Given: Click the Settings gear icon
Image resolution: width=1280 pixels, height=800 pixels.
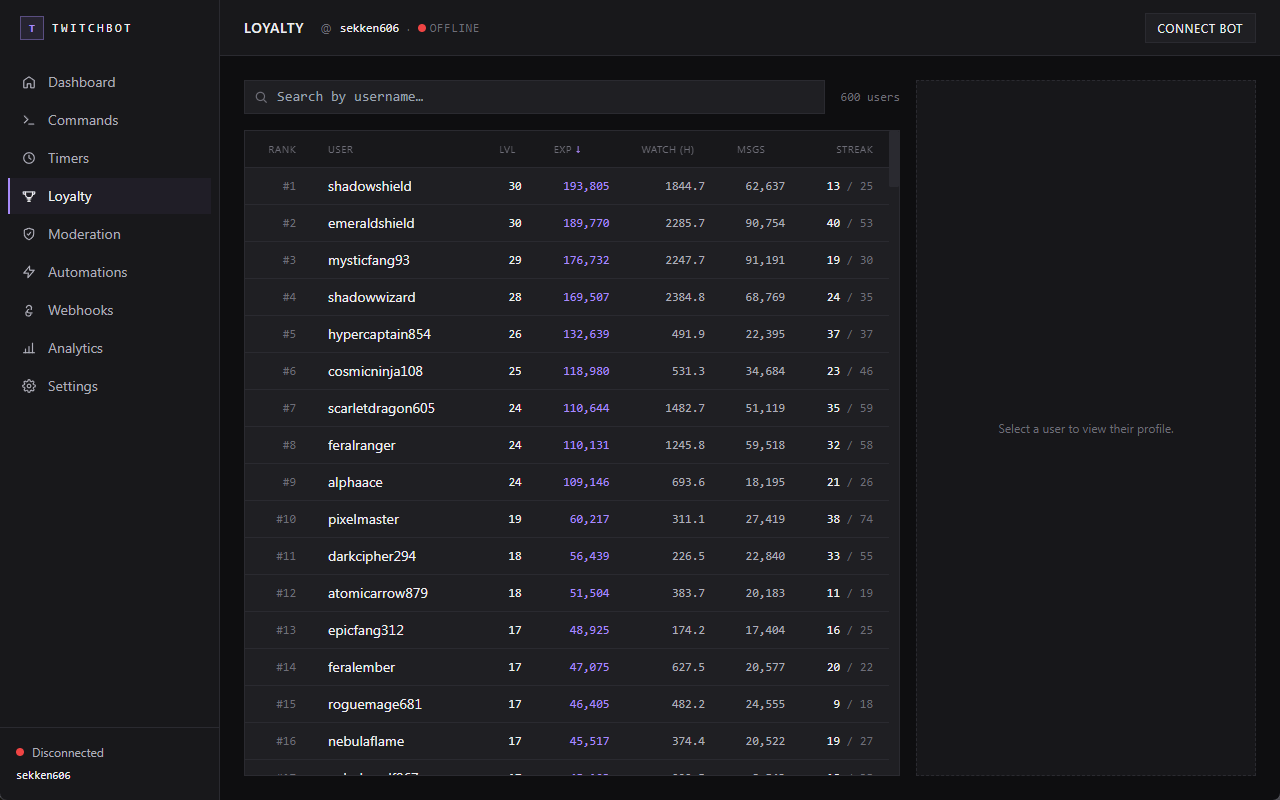Looking at the screenshot, I should (29, 386).
